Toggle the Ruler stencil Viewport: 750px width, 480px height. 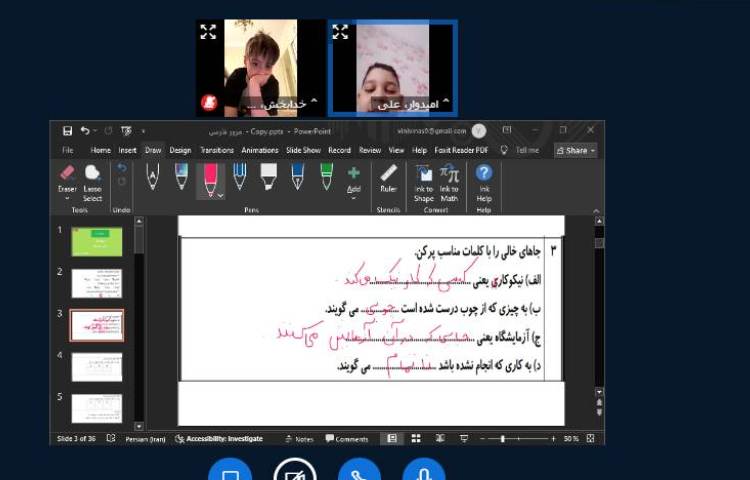388,178
